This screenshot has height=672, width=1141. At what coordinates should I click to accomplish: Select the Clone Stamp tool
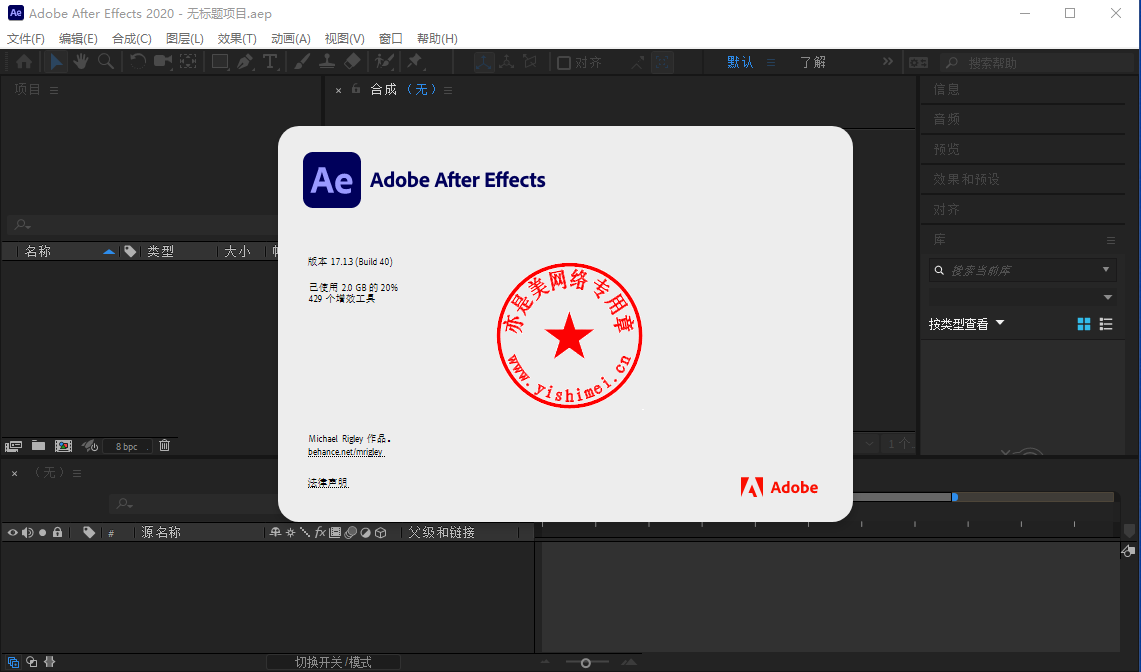[x=327, y=62]
